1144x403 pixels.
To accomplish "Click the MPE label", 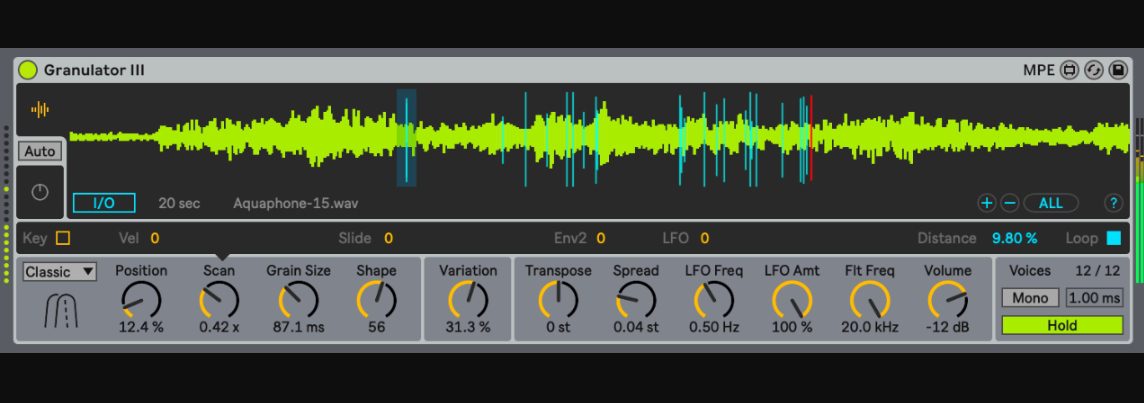I will pyautogui.click(x=1039, y=70).
